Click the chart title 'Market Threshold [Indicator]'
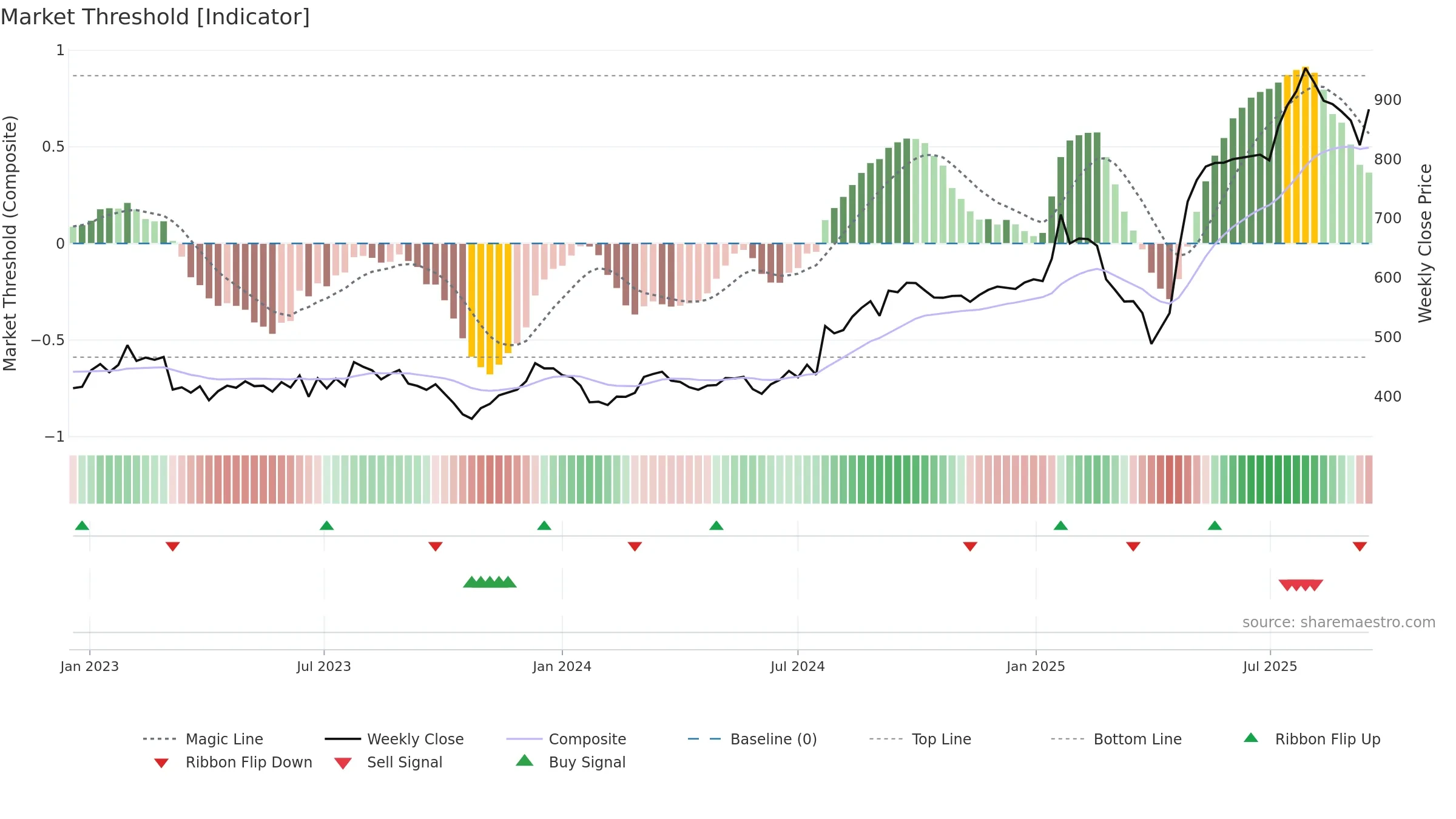Viewport: 1456px width, 819px height. (x=155, y=17)
